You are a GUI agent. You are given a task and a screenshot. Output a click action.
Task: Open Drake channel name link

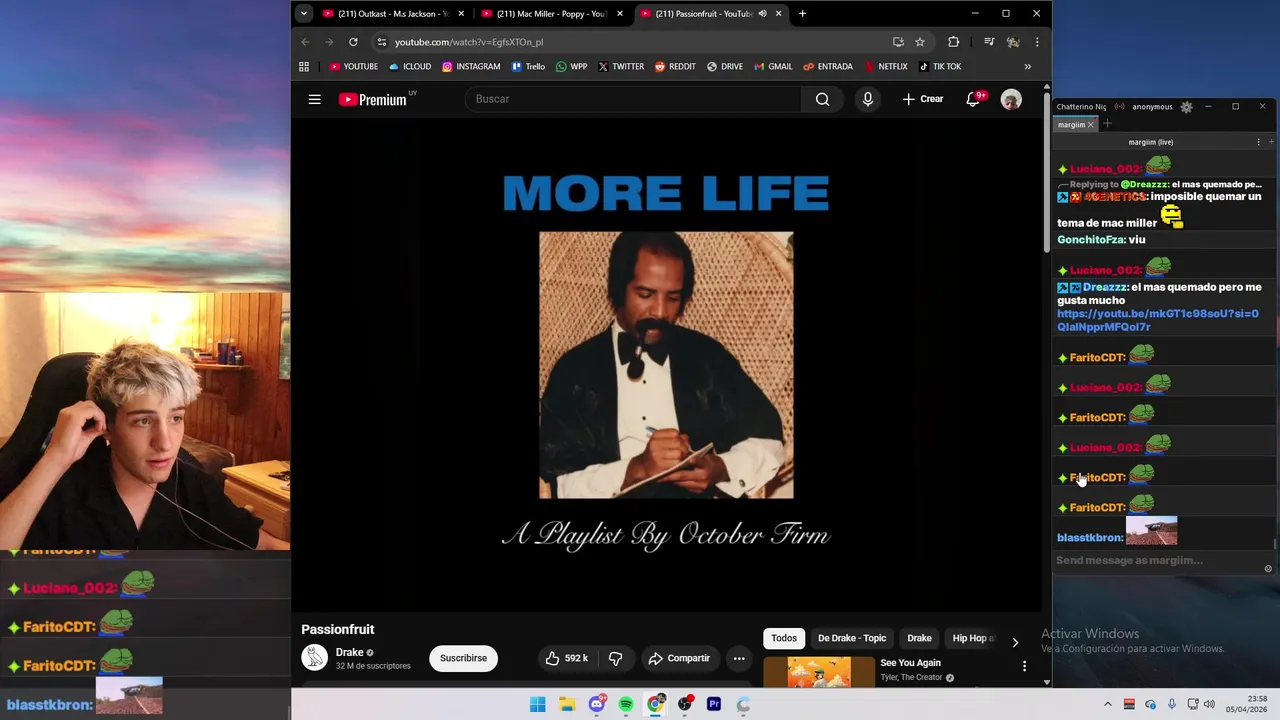tap(349, 652)
